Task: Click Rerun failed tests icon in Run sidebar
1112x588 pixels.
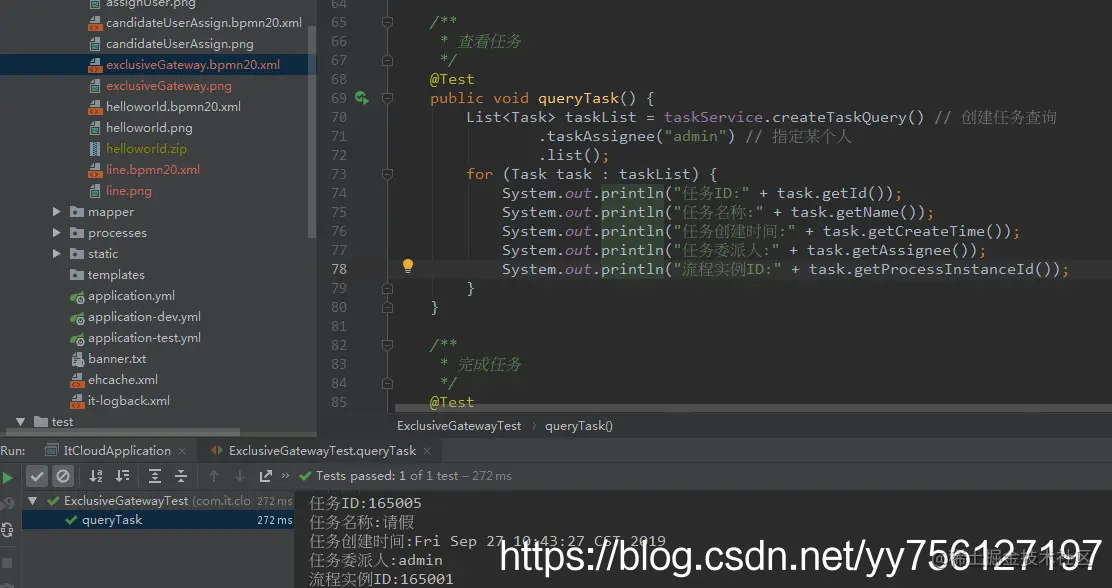Action: (x=7, y=504)
